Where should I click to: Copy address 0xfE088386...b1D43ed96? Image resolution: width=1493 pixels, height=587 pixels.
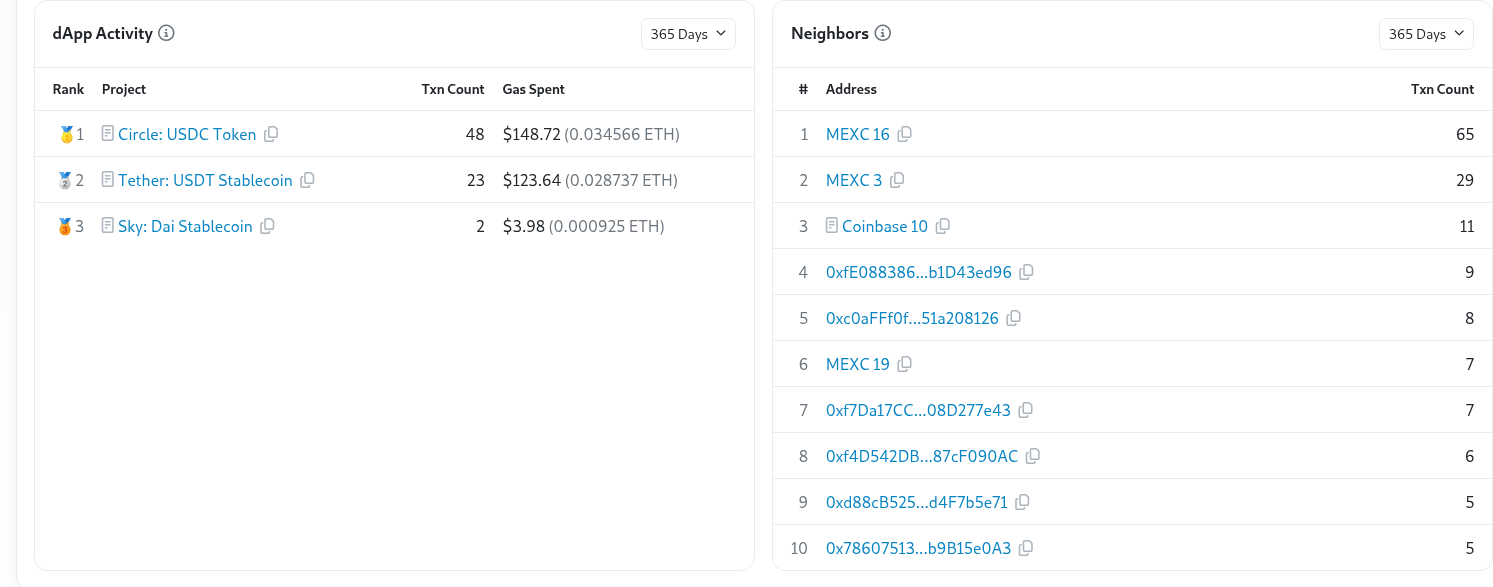coord(1026,272)
